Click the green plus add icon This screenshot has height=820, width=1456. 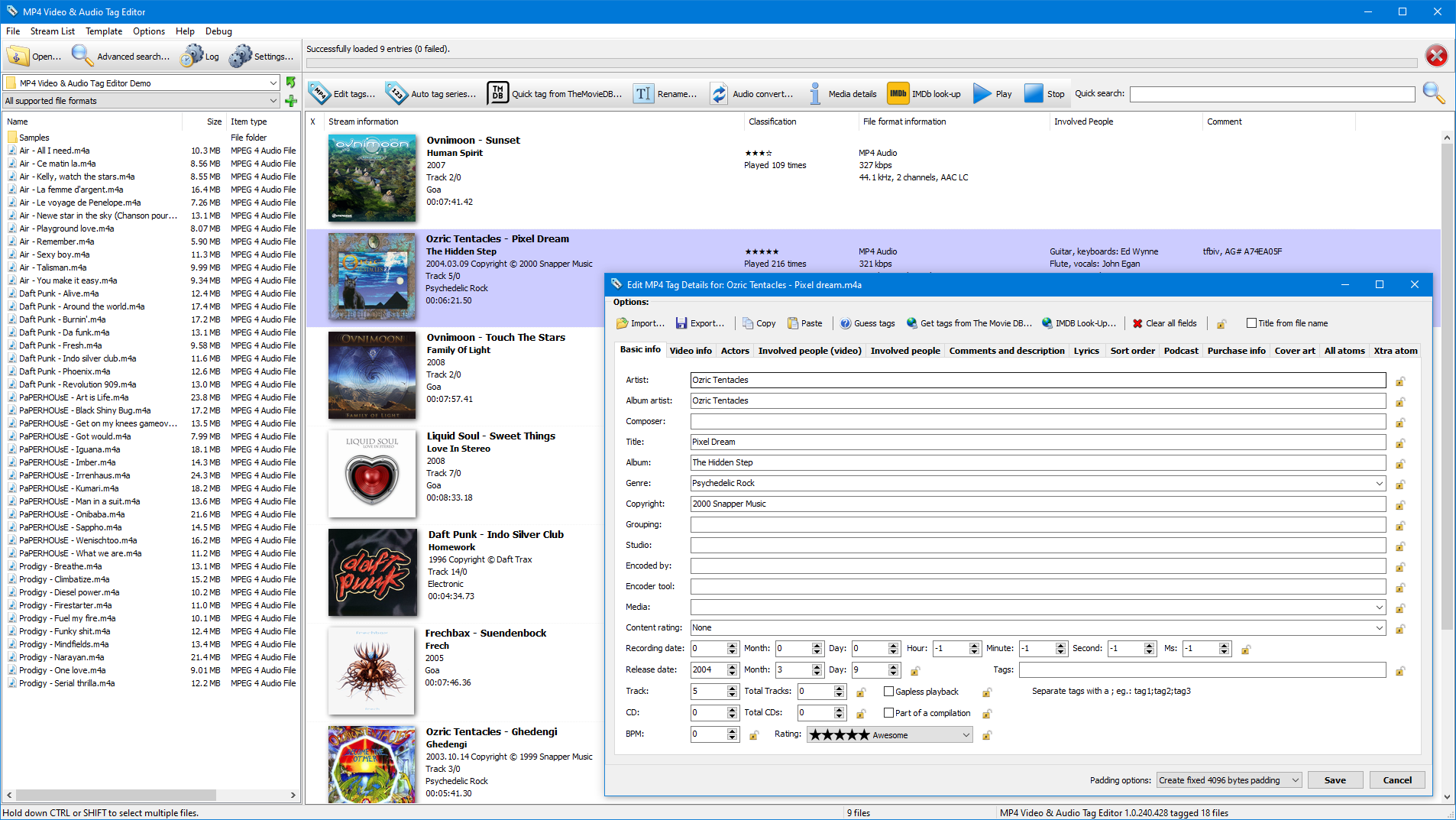[290, 101]
